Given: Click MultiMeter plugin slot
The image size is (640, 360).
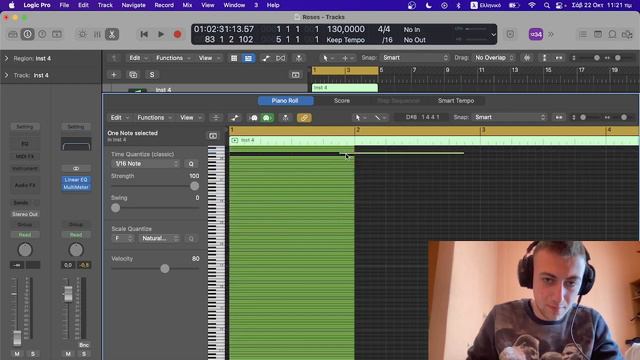Looking at the screenshot, I should (76, 187).
